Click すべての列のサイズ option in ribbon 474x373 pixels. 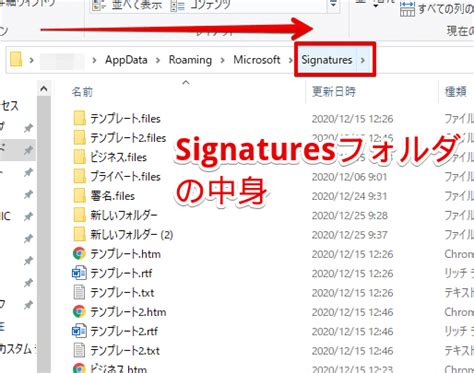pyautogui.click(x=437, y=8)
